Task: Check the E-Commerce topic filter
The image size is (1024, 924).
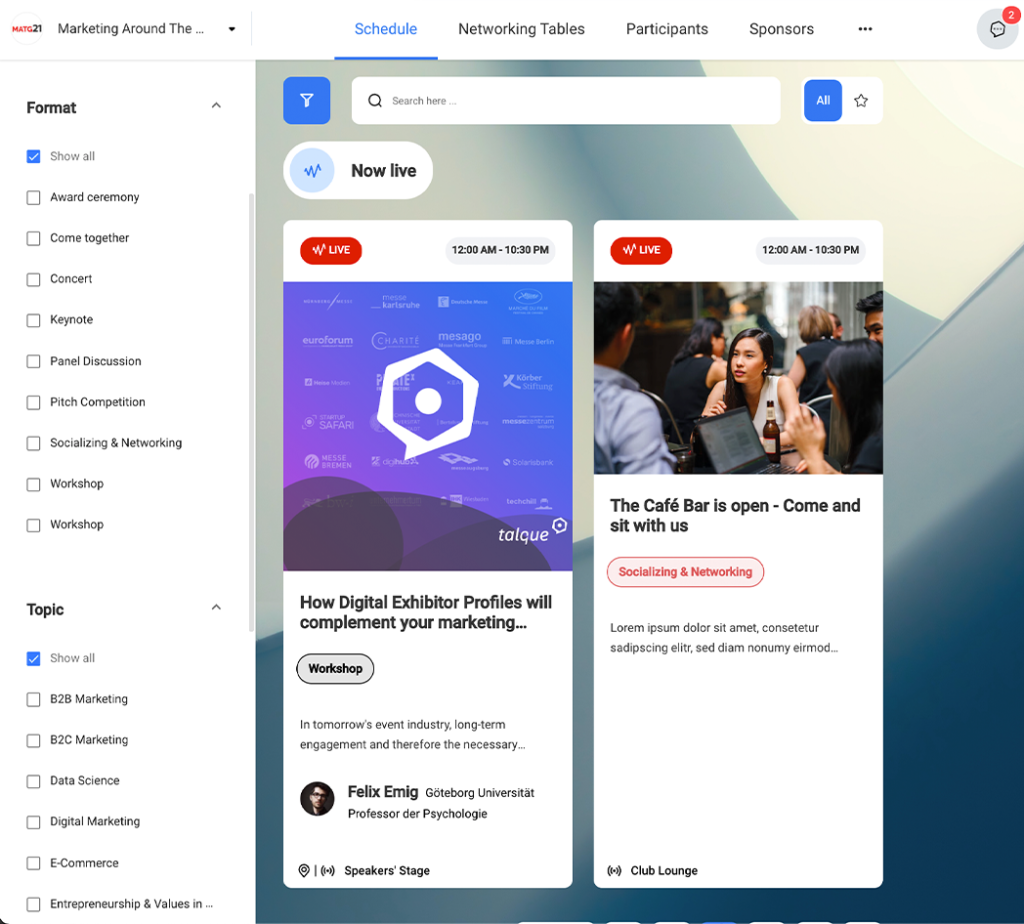Action: (x=33, y=863)
